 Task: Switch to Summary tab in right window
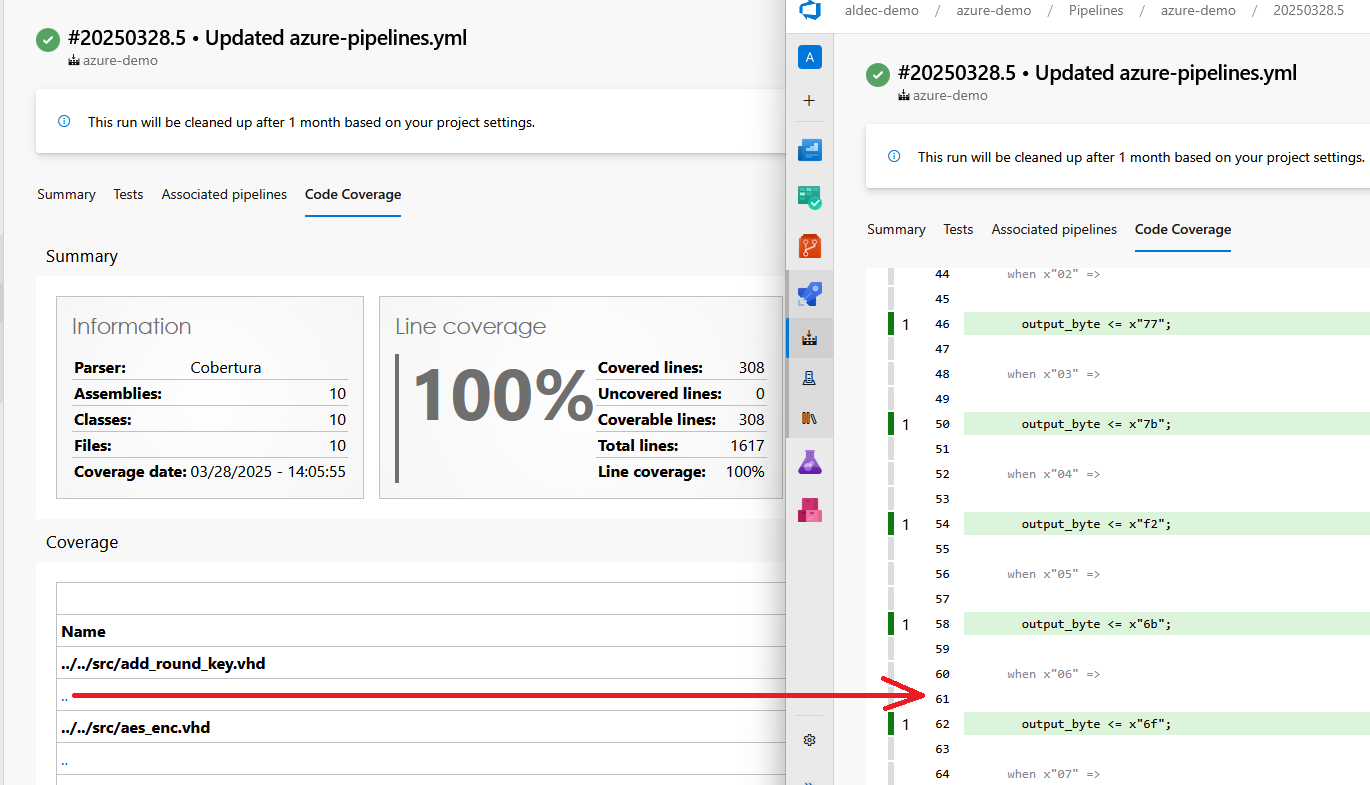tap(896, 230)
